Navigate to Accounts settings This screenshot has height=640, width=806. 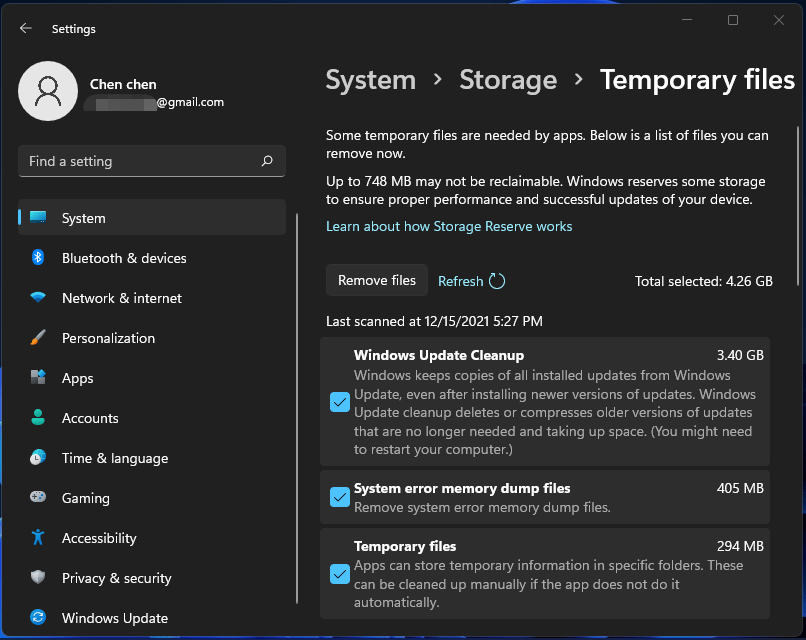[152, 417]
